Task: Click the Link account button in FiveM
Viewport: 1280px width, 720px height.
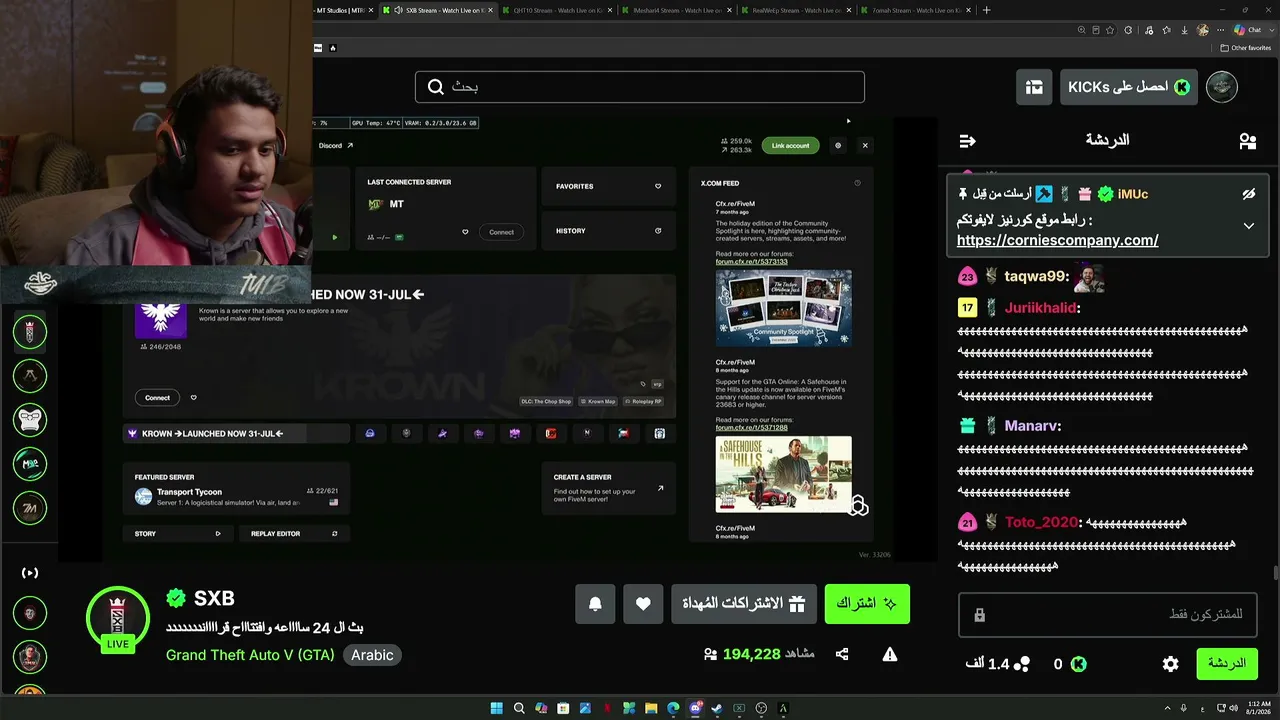Action: 790,145
